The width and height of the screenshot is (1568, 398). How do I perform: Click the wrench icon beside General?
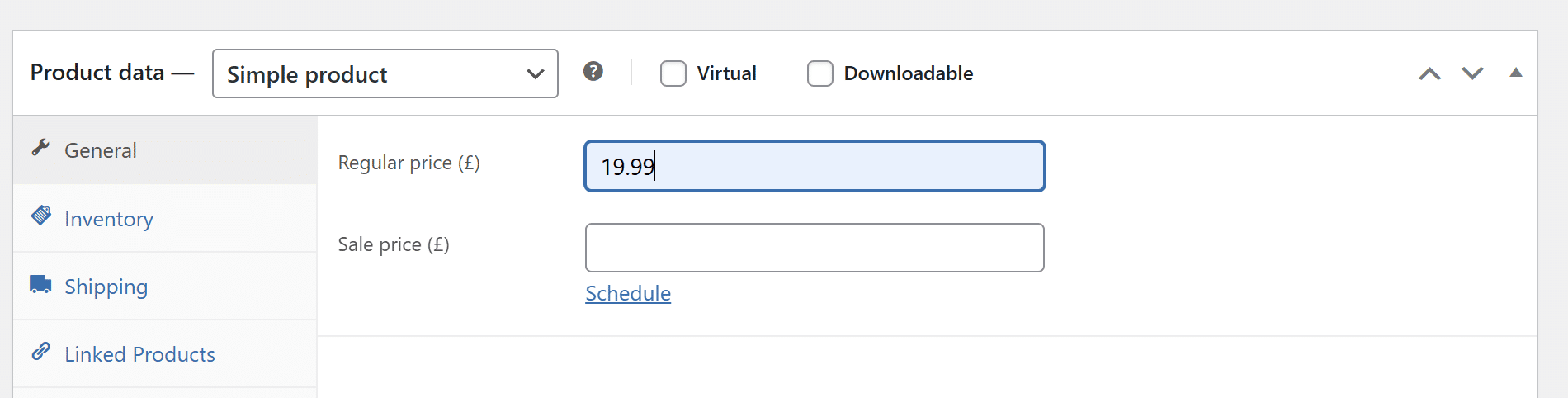click(40, 148)
